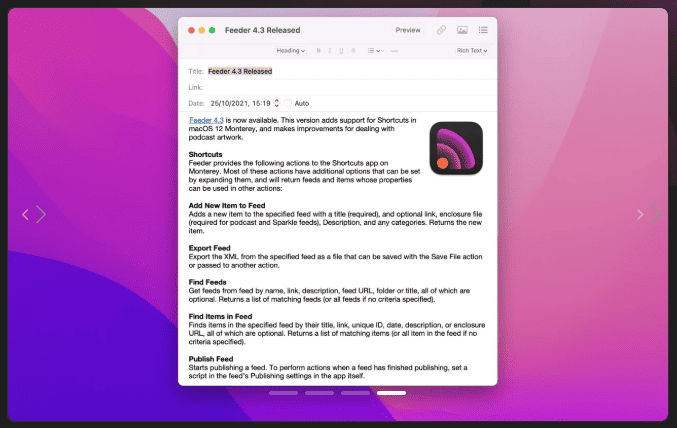The image size is (677, 428).
Task: Click the Link: label
Action: coord(196,87)
